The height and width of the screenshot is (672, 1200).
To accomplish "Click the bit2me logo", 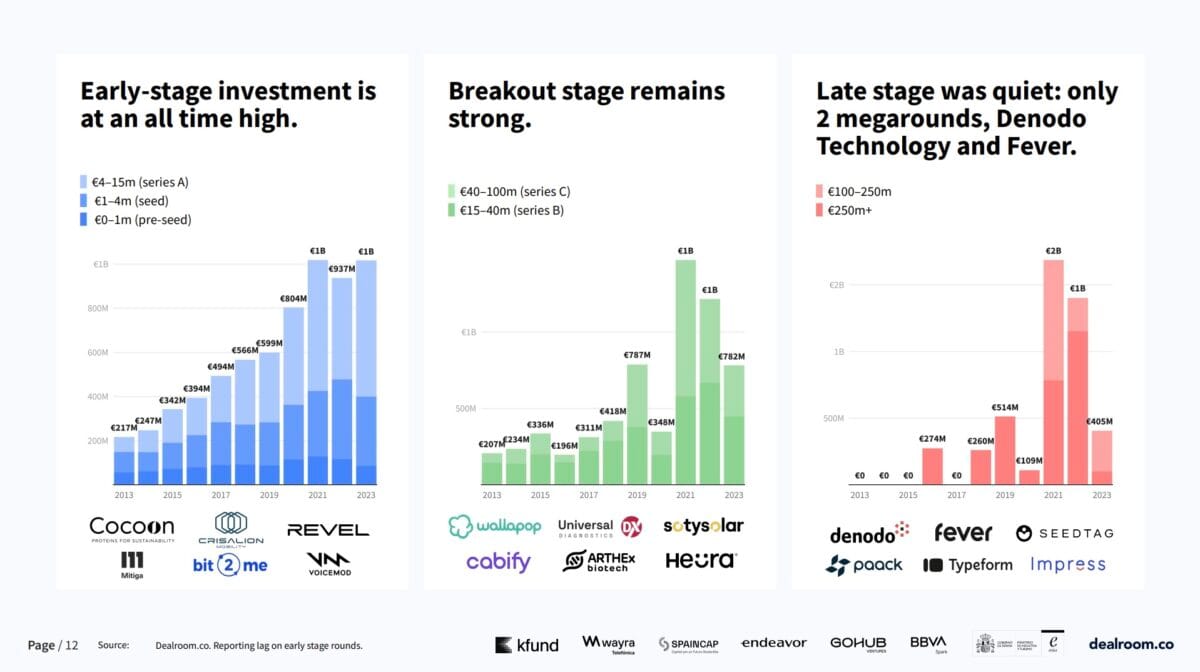I will [x=230, y=565].
